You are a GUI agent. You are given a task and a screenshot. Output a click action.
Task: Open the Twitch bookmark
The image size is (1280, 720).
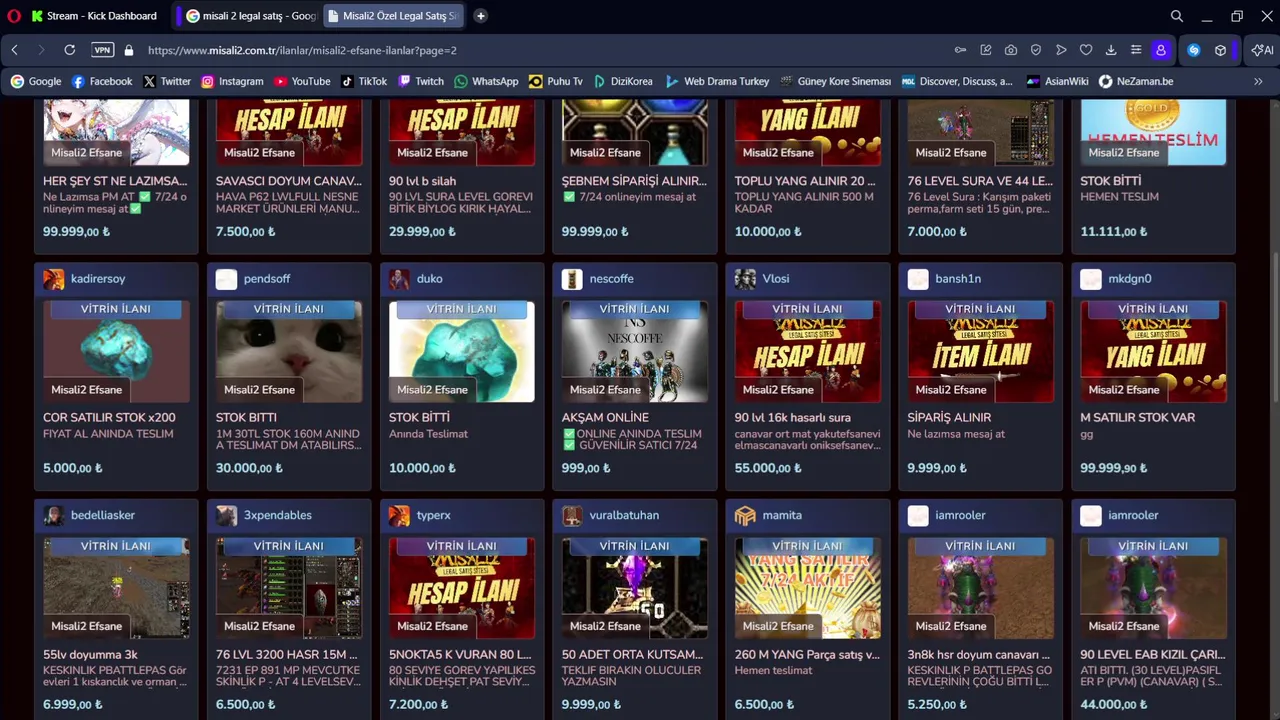(x=421, y=81)
